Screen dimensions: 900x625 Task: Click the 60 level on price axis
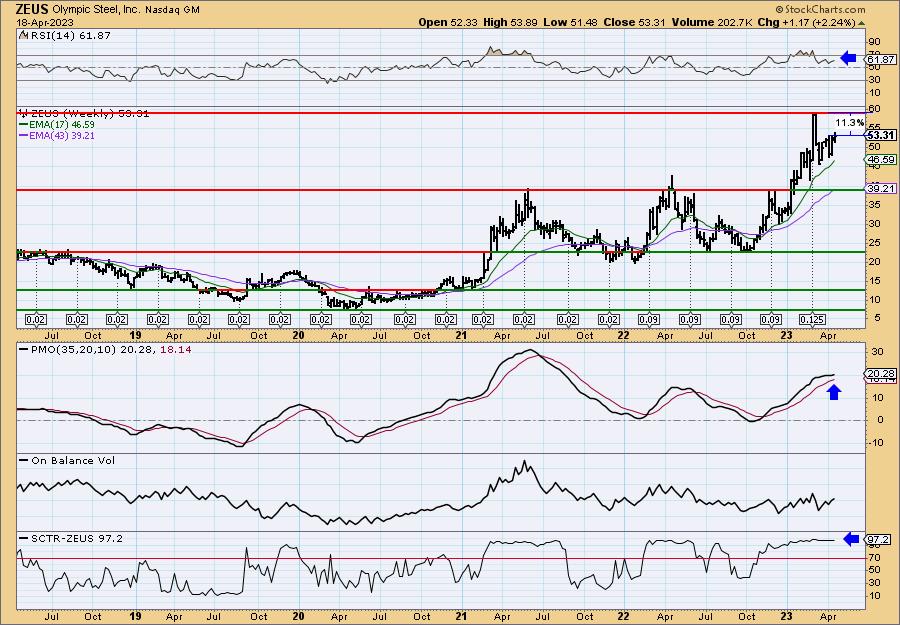click(x=874, y=109)
